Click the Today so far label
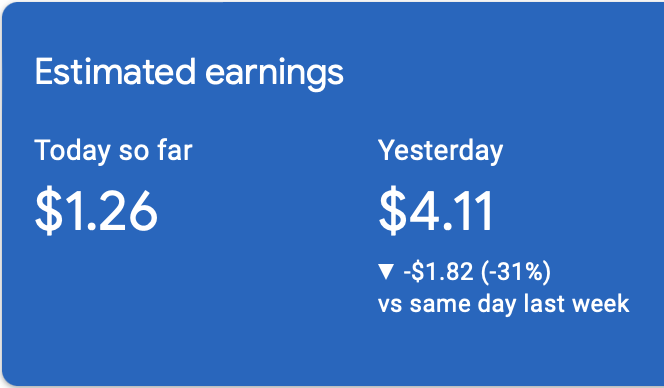Screen dimensions: 664x388 click(x=113, y=151)
